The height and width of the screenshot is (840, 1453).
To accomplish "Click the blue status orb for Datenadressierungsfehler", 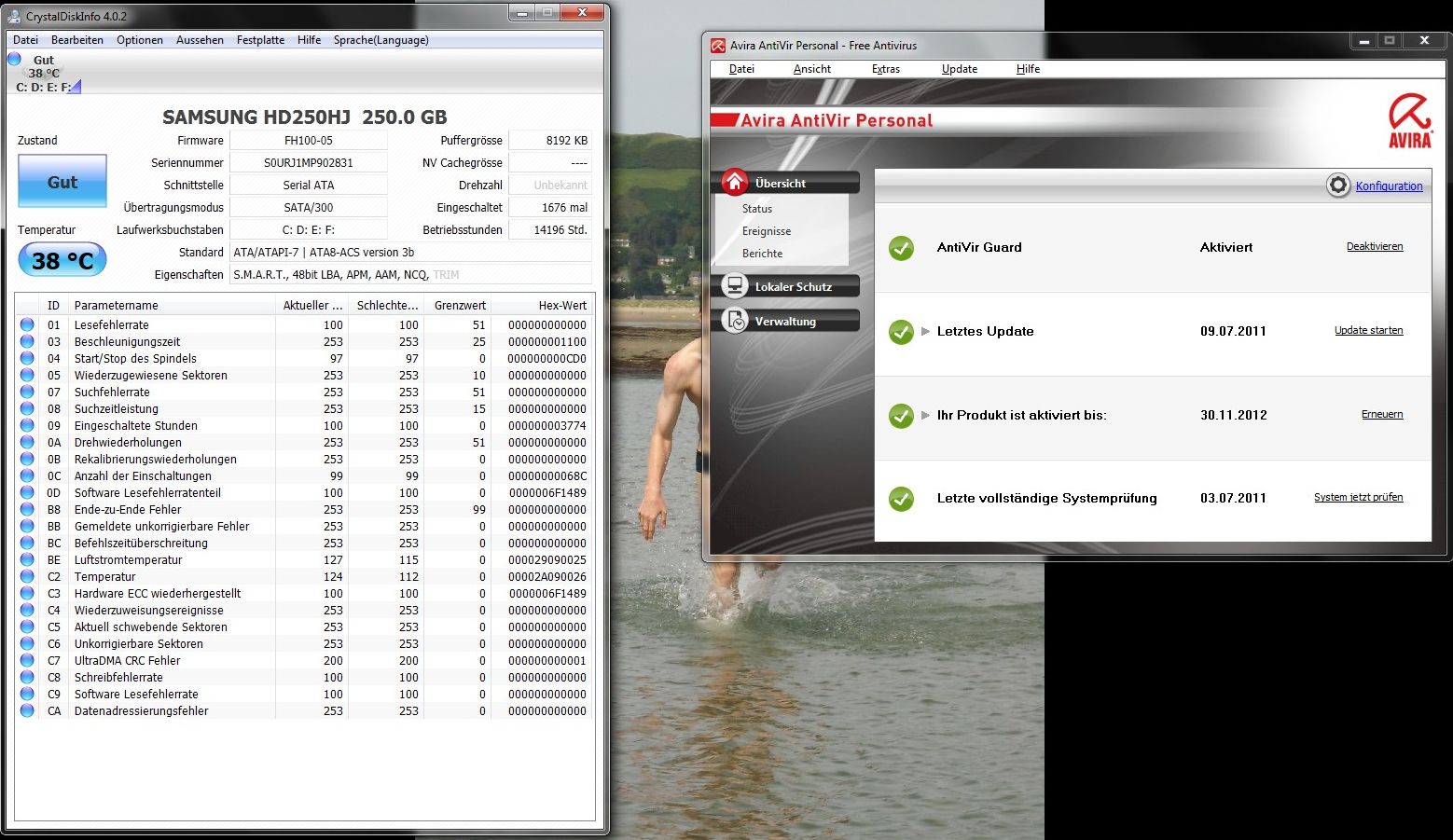I will 27,710.
